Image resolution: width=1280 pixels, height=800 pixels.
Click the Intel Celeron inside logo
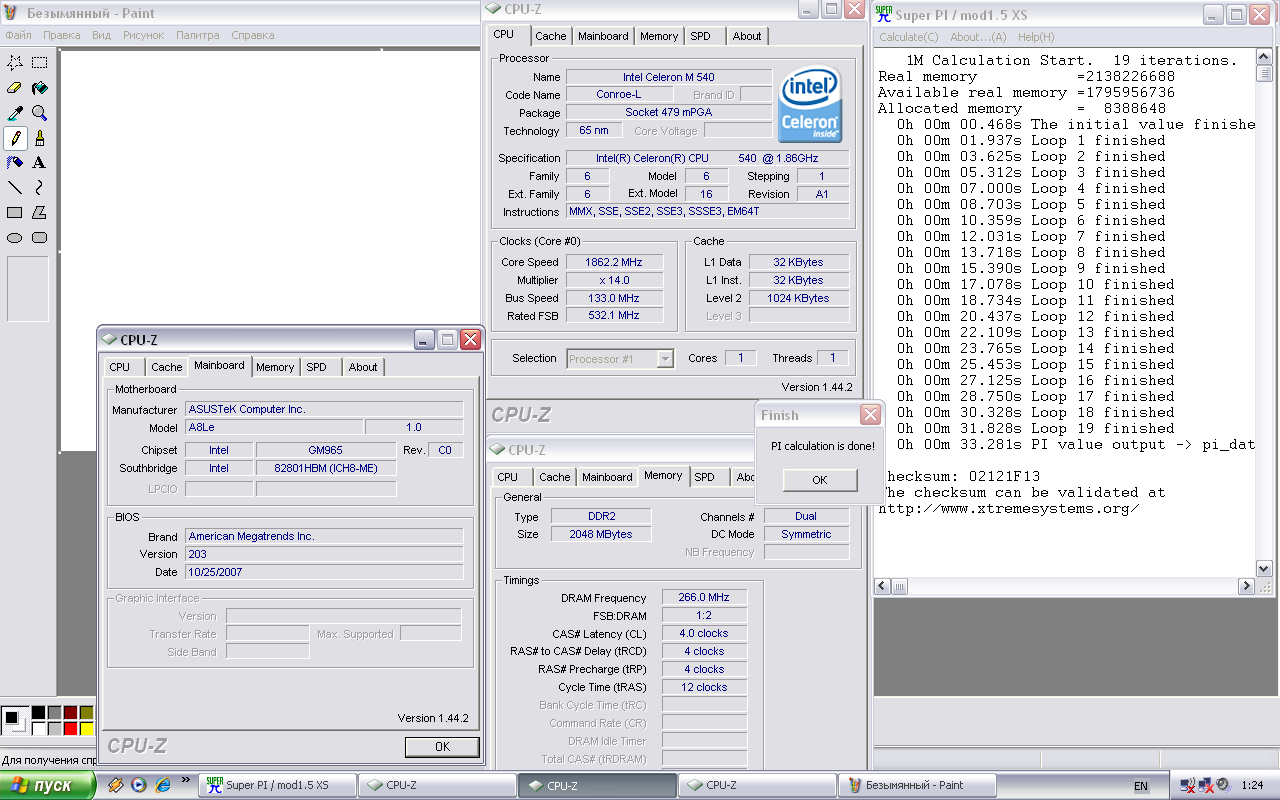(x=811, y=105)
